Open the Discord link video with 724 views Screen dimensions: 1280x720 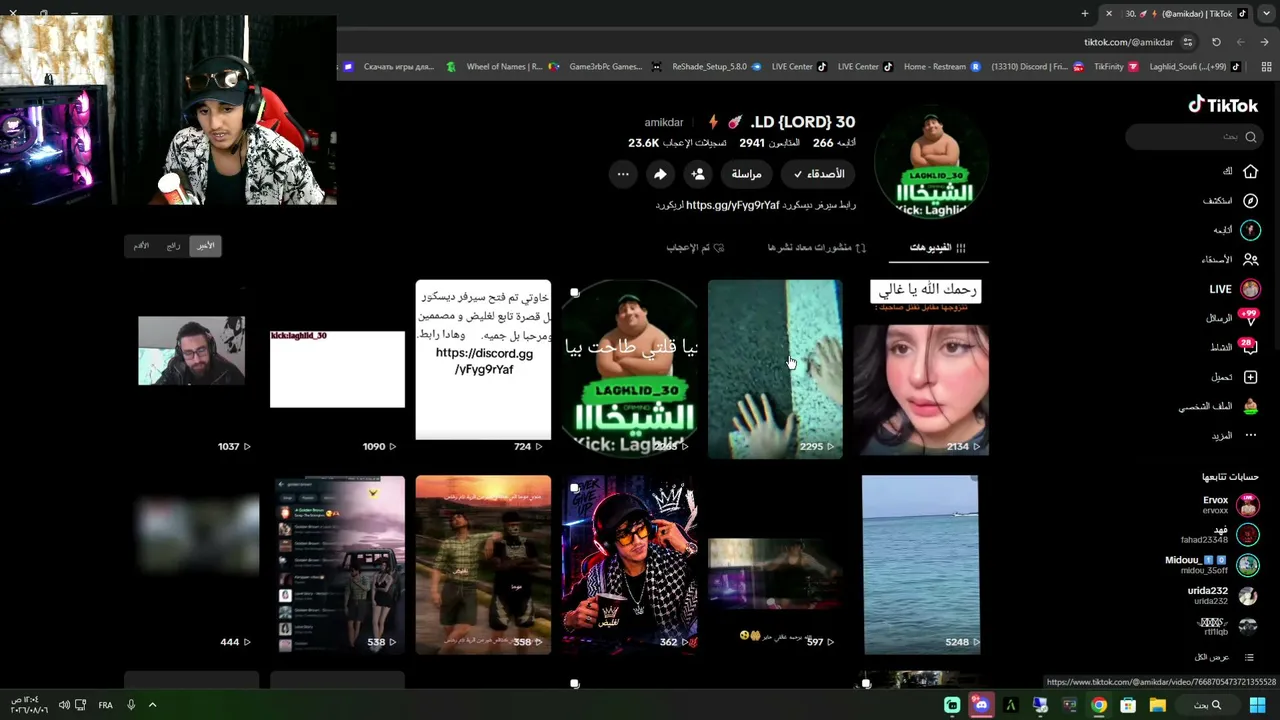coord(483,368)
